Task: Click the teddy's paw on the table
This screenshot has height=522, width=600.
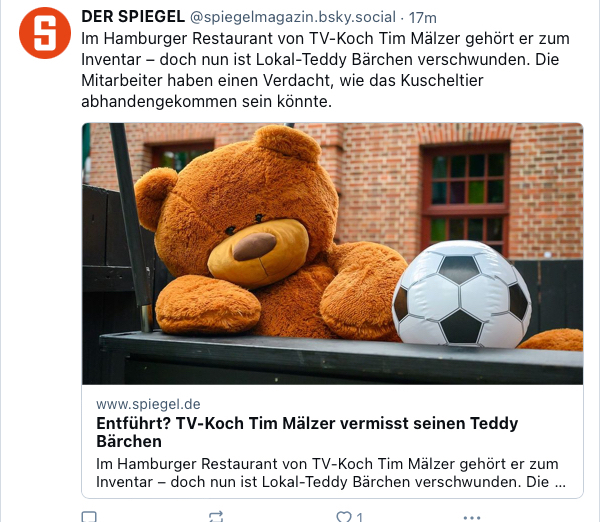Action: (x=208, y=304)
